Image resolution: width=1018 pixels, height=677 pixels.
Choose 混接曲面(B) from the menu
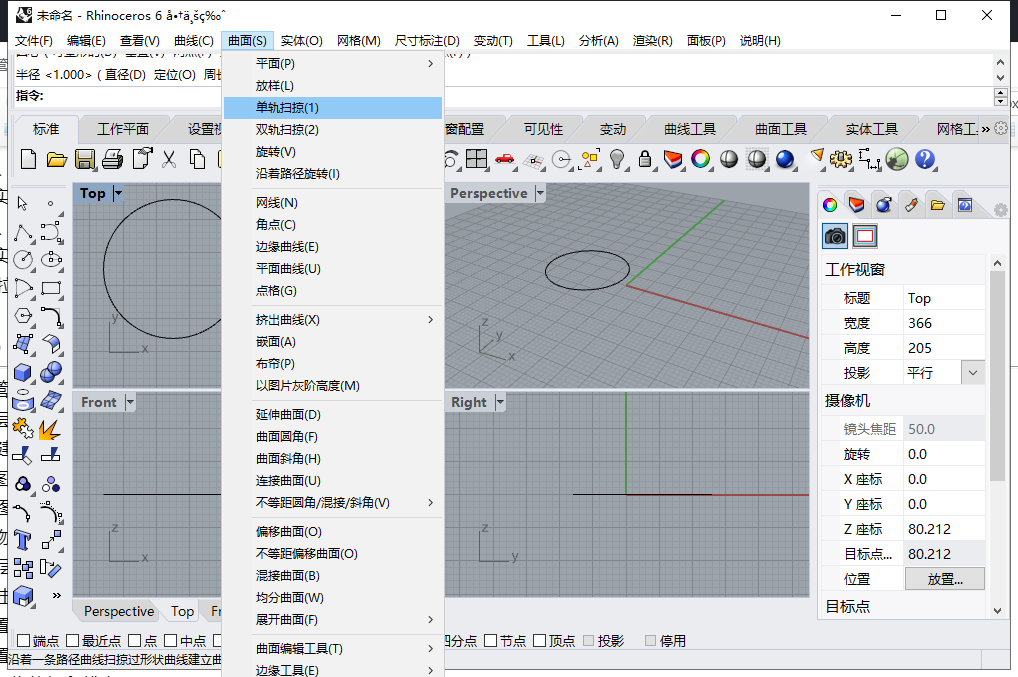point(332,576)
